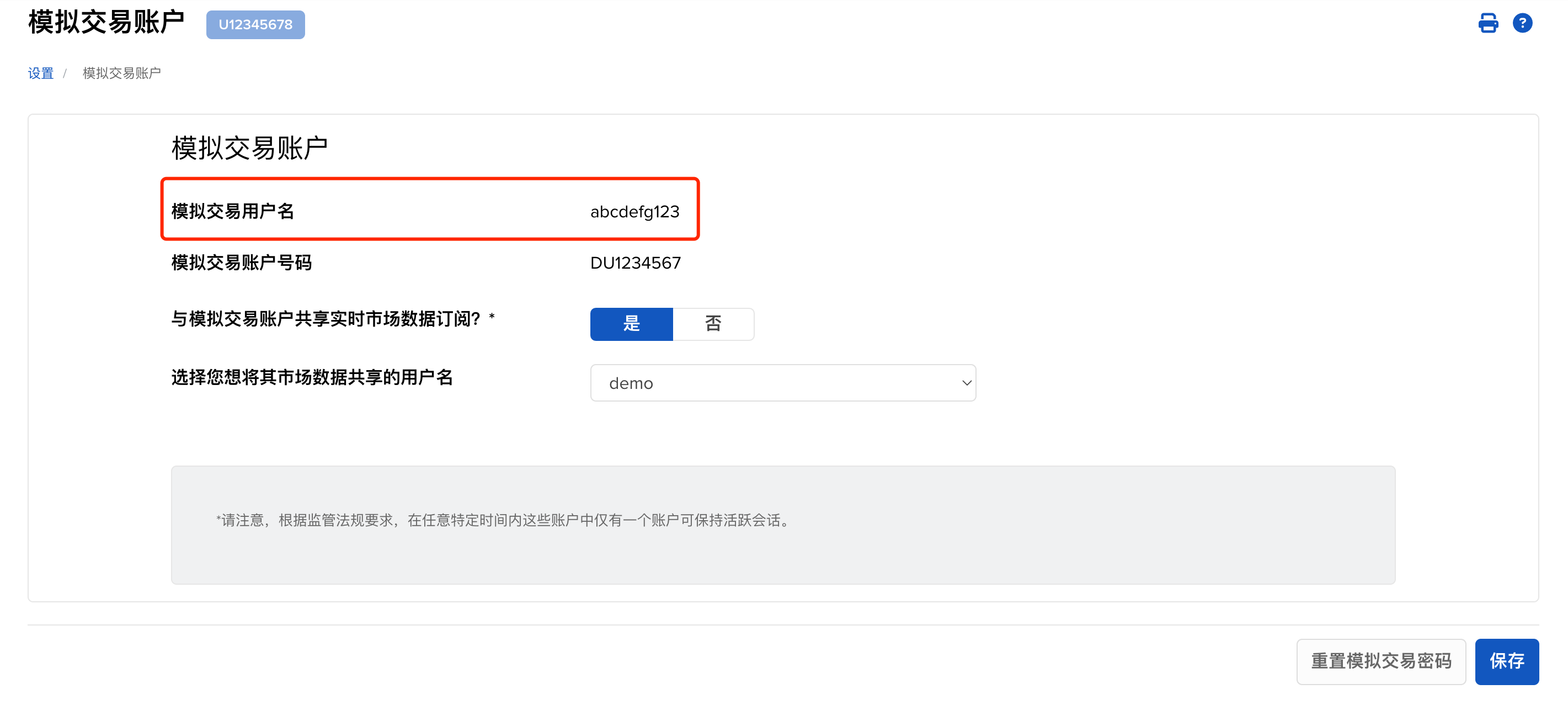
Task: Click the 选择您想将其市场数据共享的用户名 label
Action: pos(312,377)
